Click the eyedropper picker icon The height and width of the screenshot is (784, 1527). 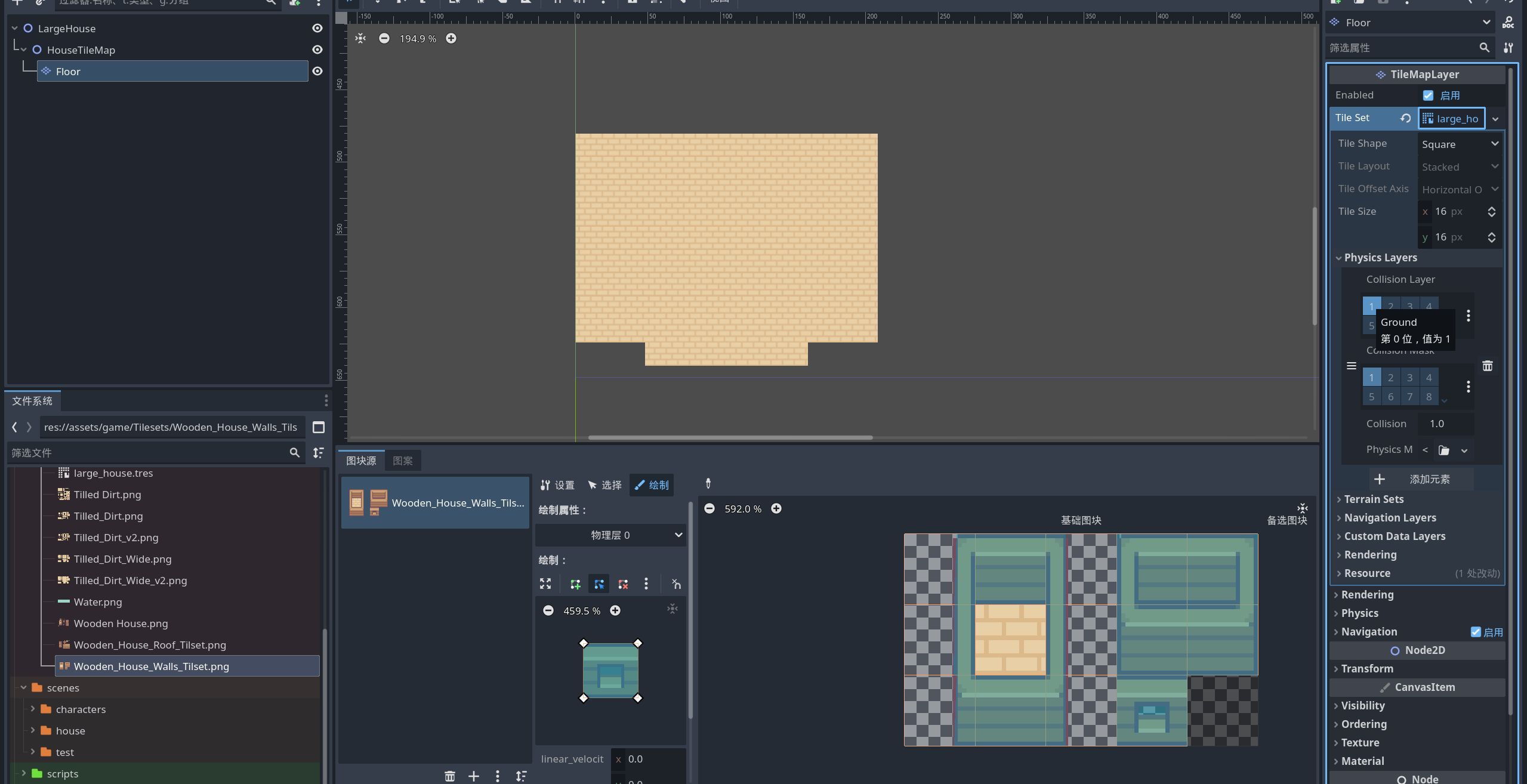[x=708, y=483]
